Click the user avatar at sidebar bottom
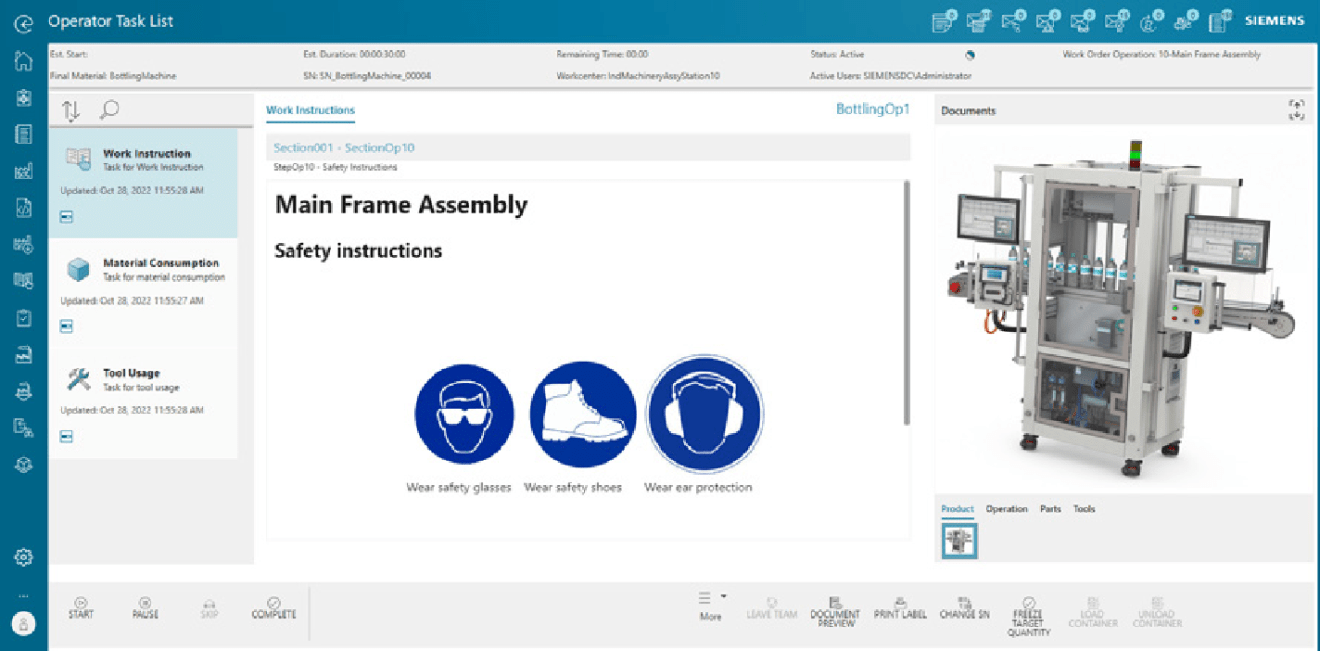 click(24, 623)
